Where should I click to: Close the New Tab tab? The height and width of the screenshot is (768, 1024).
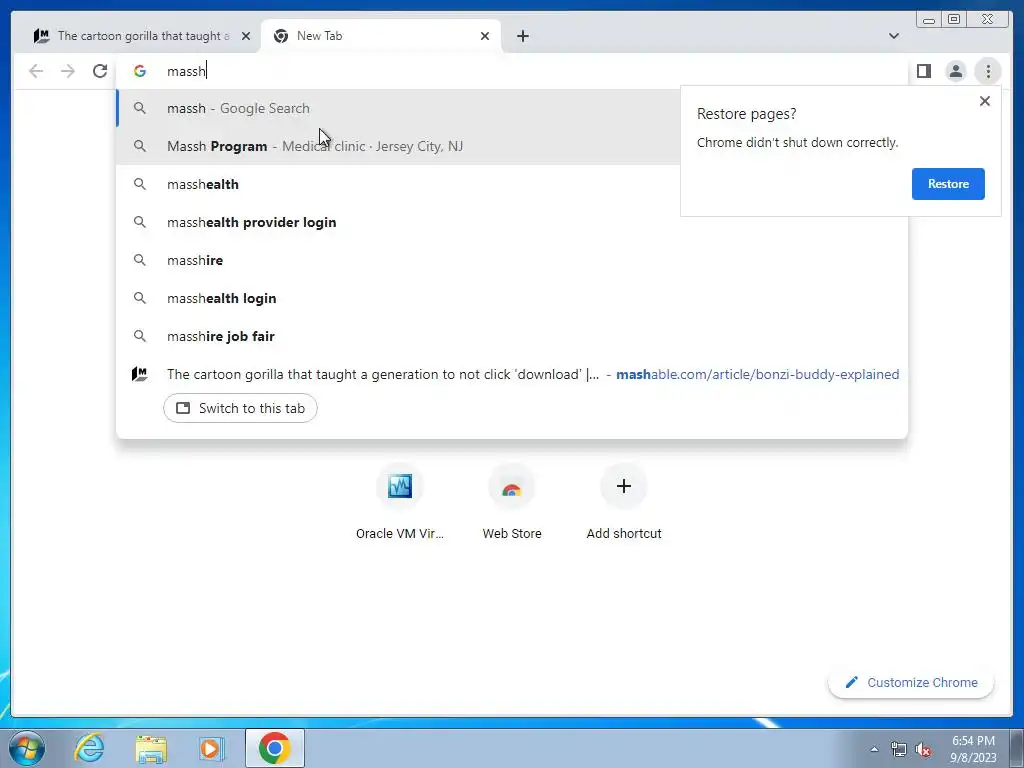485,36
